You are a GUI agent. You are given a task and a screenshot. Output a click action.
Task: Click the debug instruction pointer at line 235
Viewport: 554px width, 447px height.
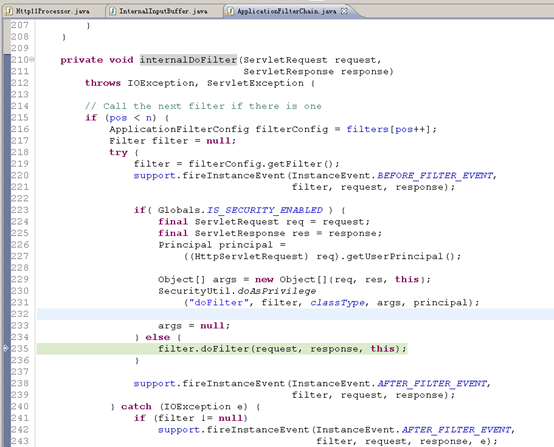coord(5,349)
